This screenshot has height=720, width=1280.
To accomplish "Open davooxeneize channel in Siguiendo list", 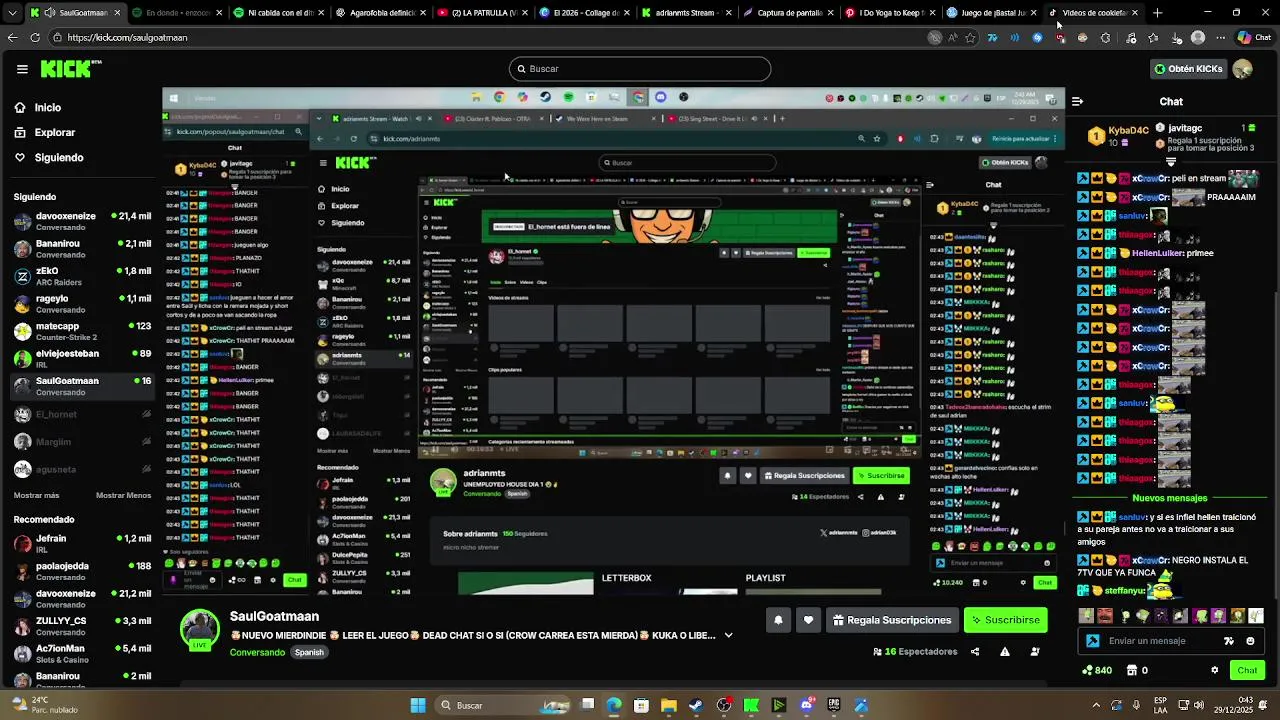I will 82,221.
